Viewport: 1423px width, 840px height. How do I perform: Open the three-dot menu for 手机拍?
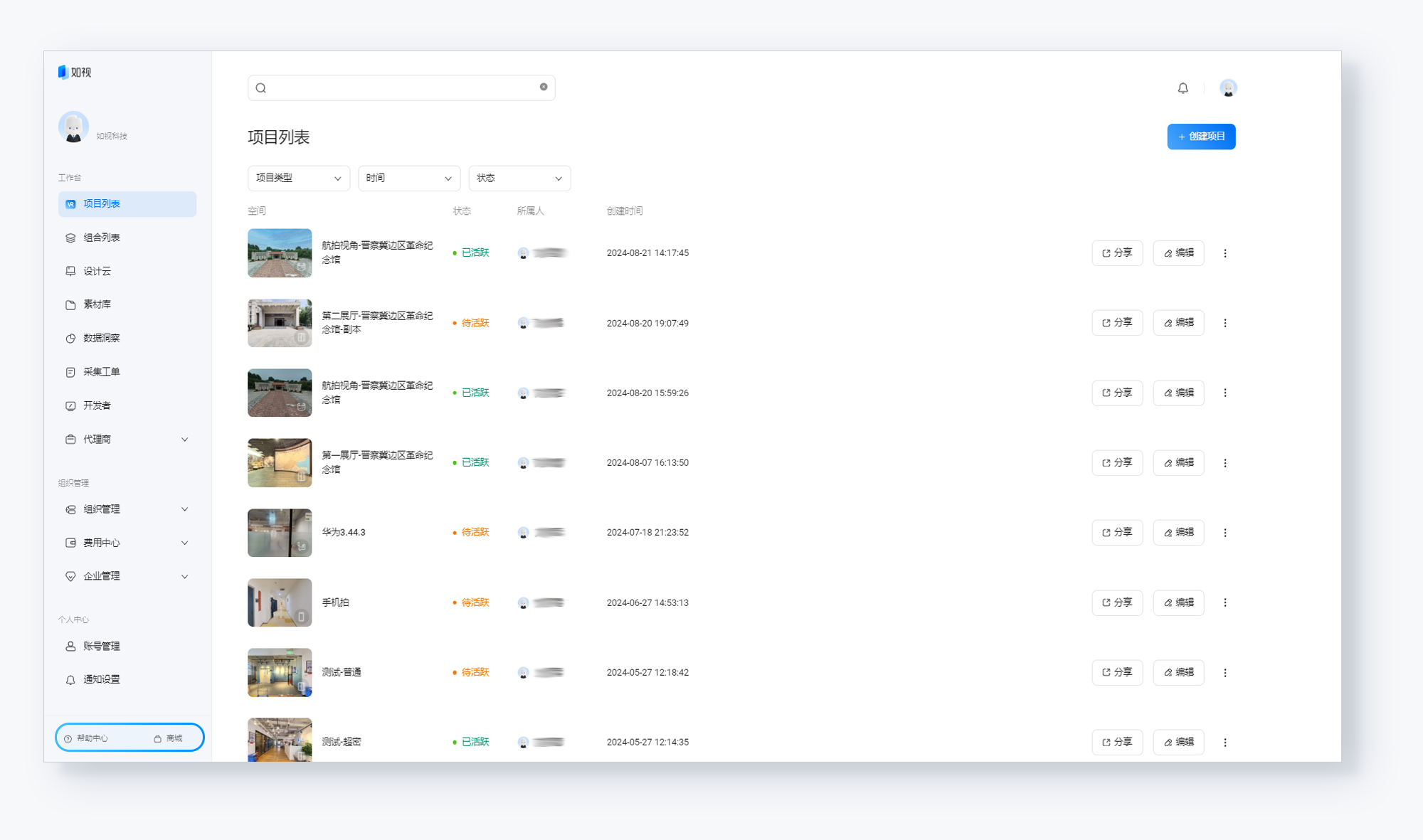[x=1225, y=602]
